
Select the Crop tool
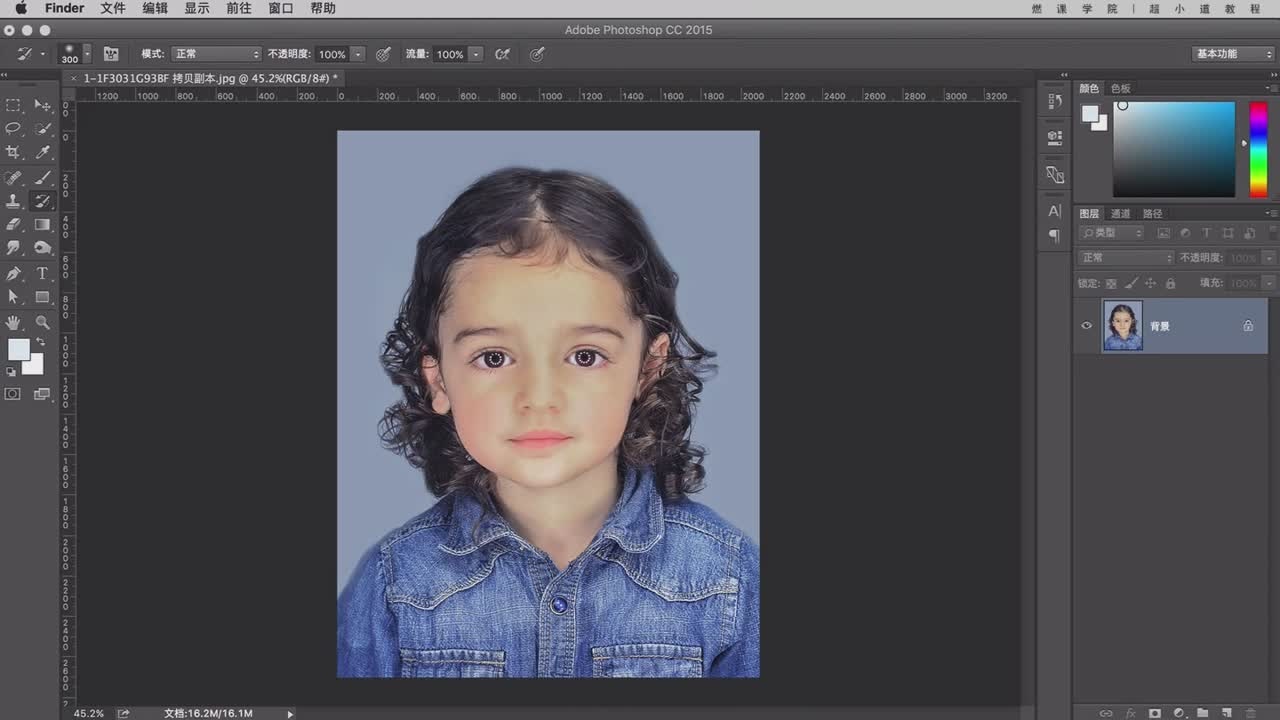[13, 153]
